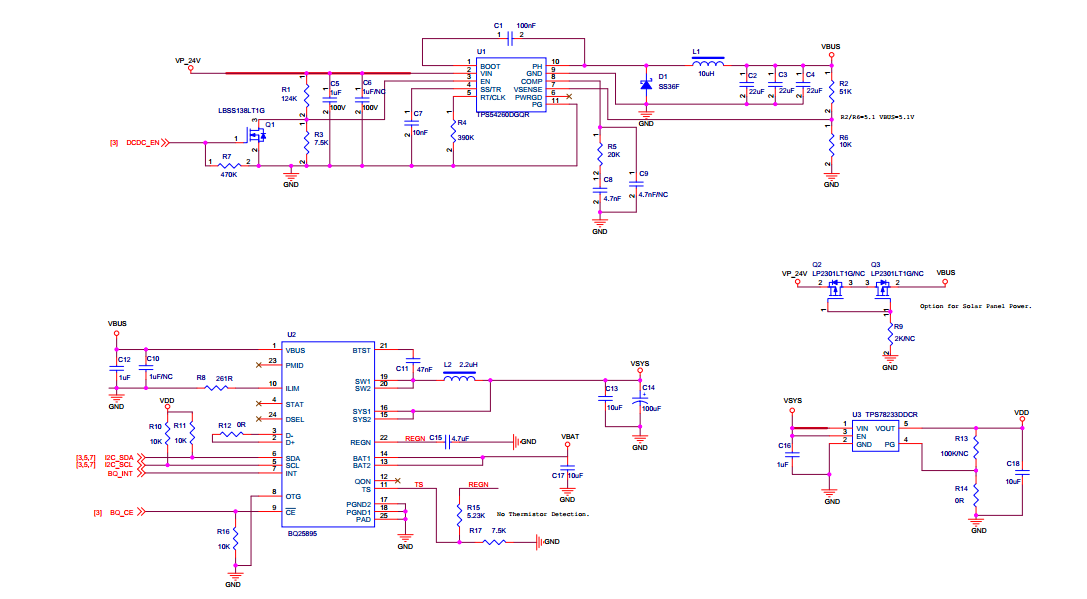Click the RT/CLK pin name in U1

(x=493, y=98)
